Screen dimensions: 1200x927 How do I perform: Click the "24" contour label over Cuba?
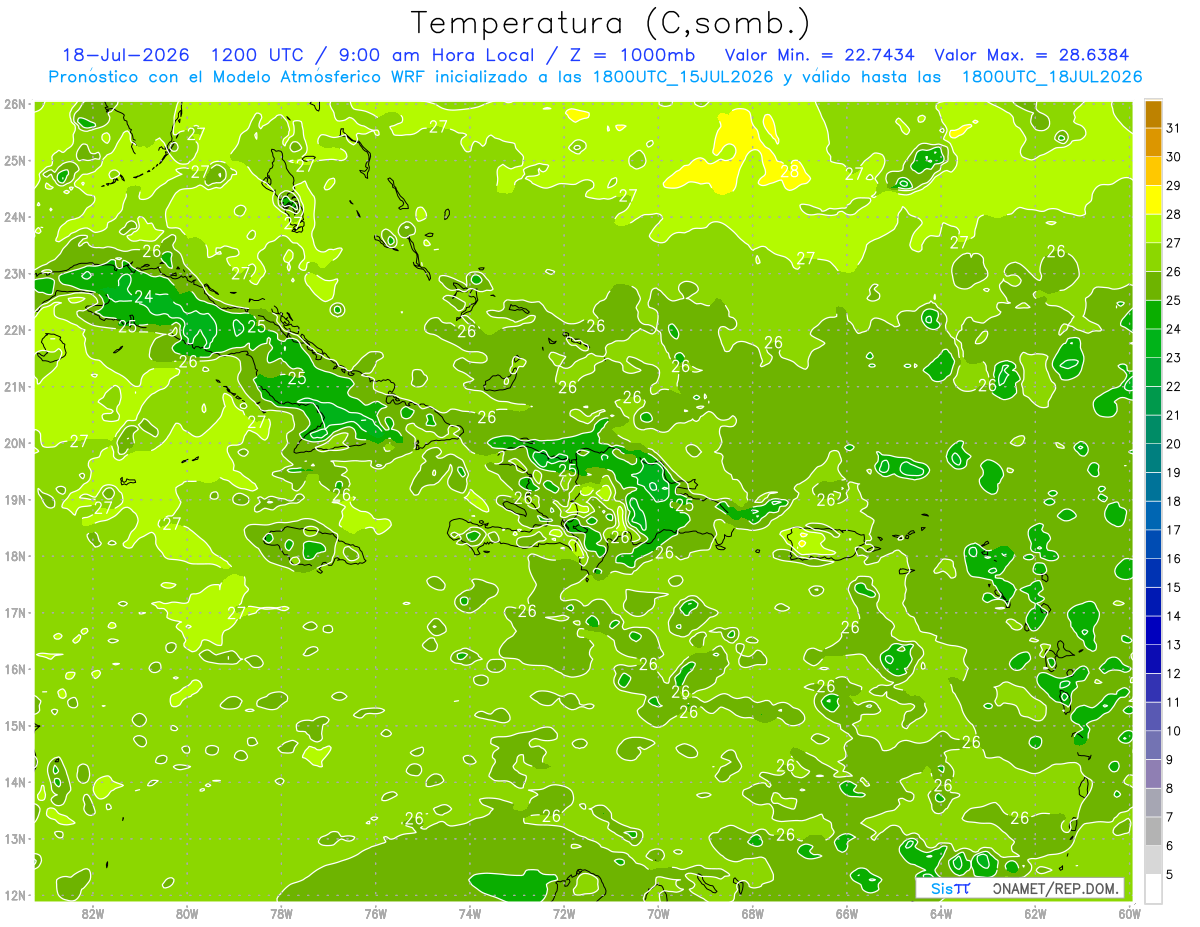144,297
